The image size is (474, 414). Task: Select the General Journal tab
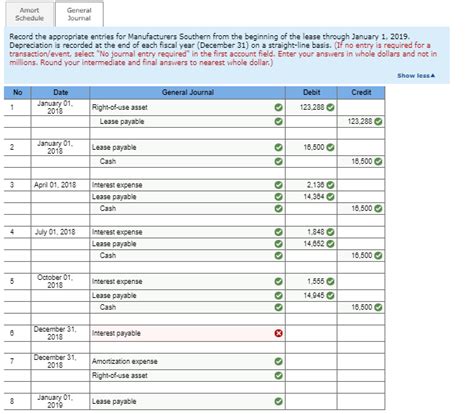(x=79, y=14)
